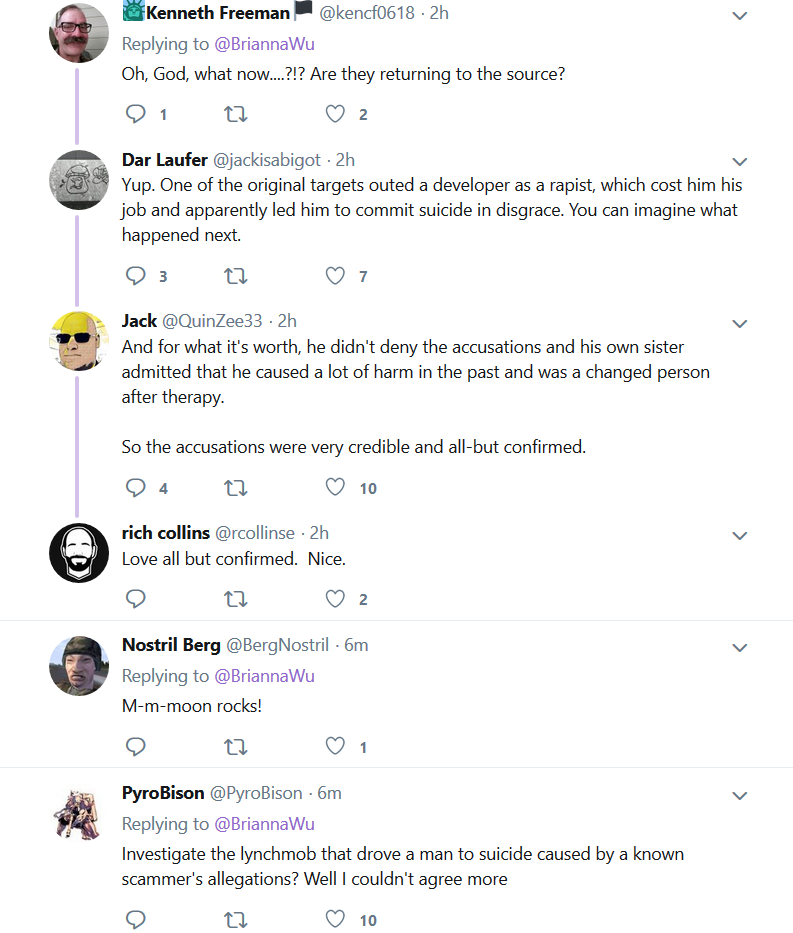Open the @rcollinse handle
The height and width of the screenshot is (933, 793).
[255, 533]
